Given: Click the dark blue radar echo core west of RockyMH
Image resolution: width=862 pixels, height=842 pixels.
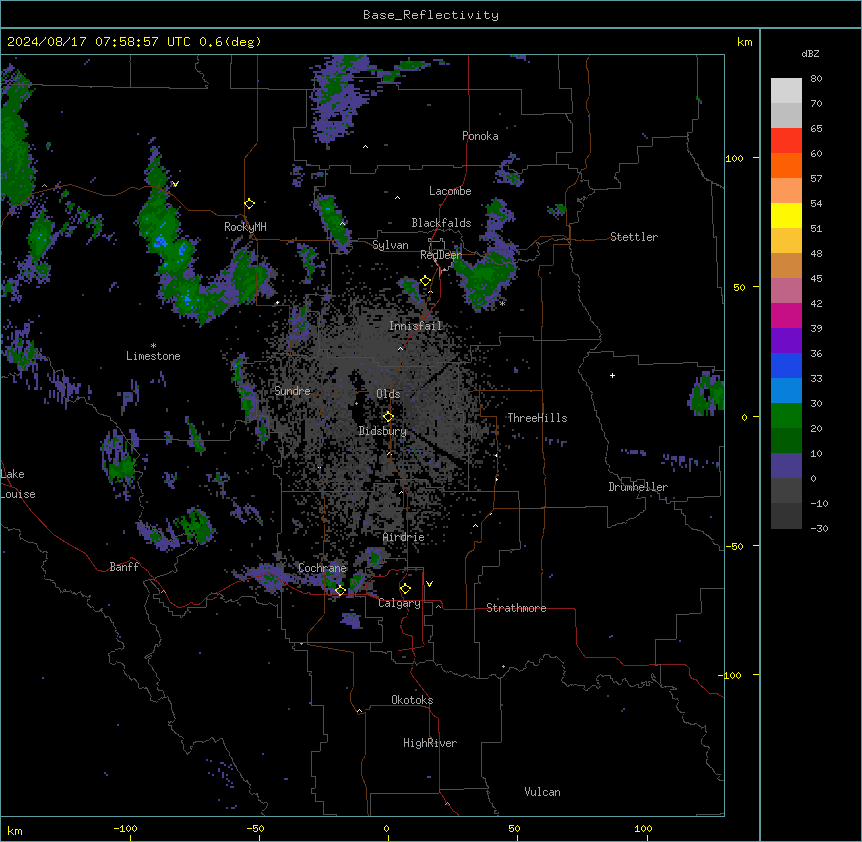Looking at the screenshot, I should (x=161, y=241).
